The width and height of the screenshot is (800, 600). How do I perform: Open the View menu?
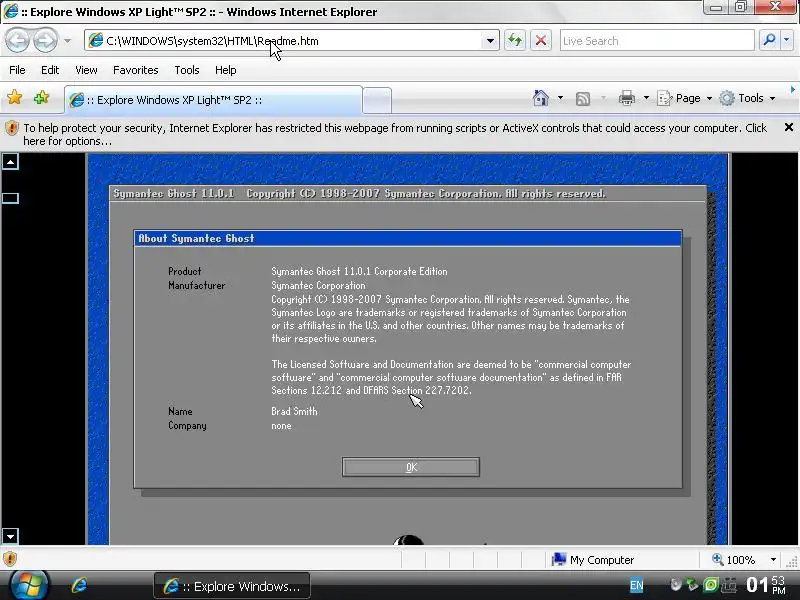[x=86, y=70]
